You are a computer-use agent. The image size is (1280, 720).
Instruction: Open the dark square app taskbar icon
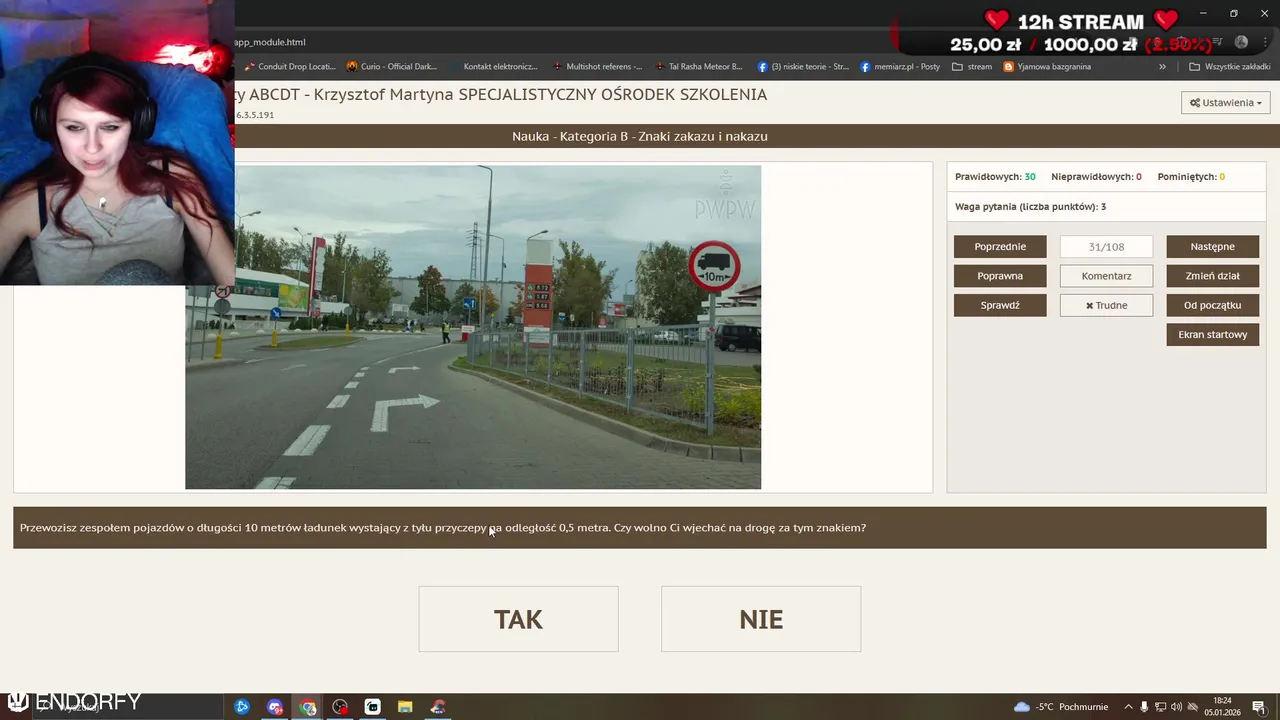[372, 707]
